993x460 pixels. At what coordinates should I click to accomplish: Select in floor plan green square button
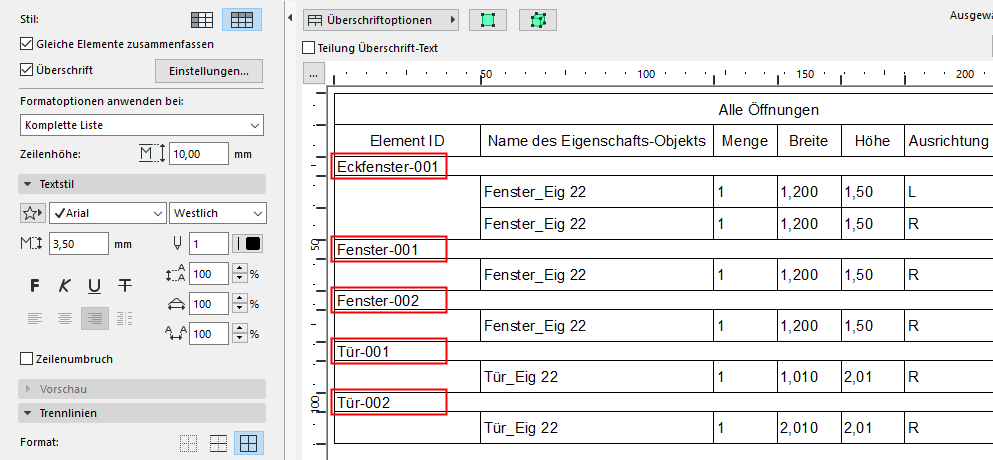[488, 20]
